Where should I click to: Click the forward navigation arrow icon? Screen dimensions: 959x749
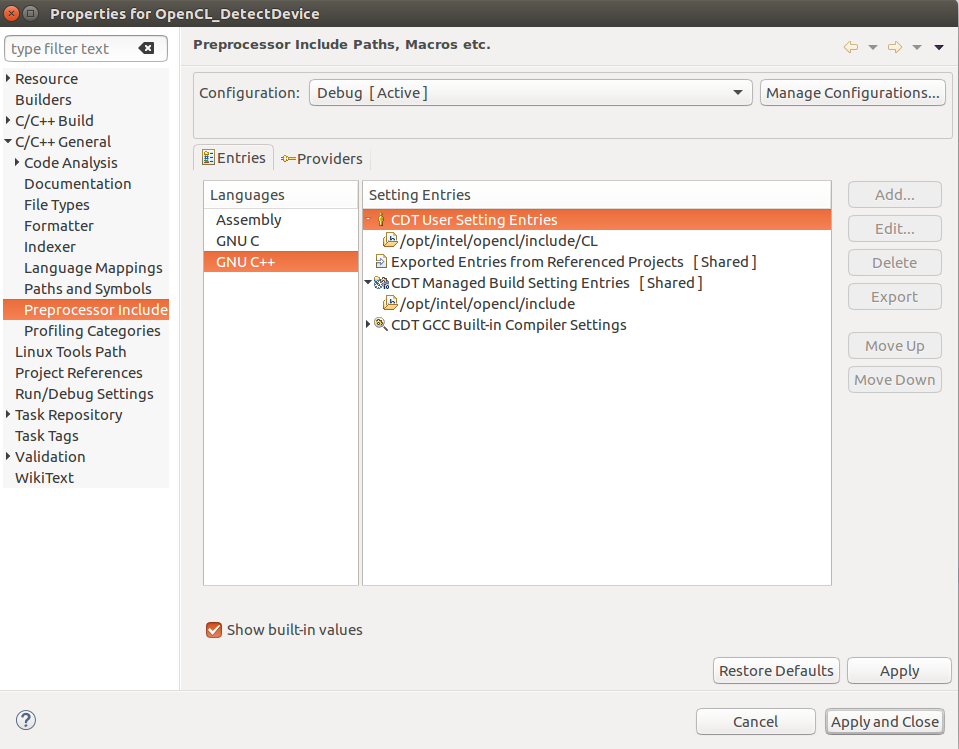click(x=895, y=47)
